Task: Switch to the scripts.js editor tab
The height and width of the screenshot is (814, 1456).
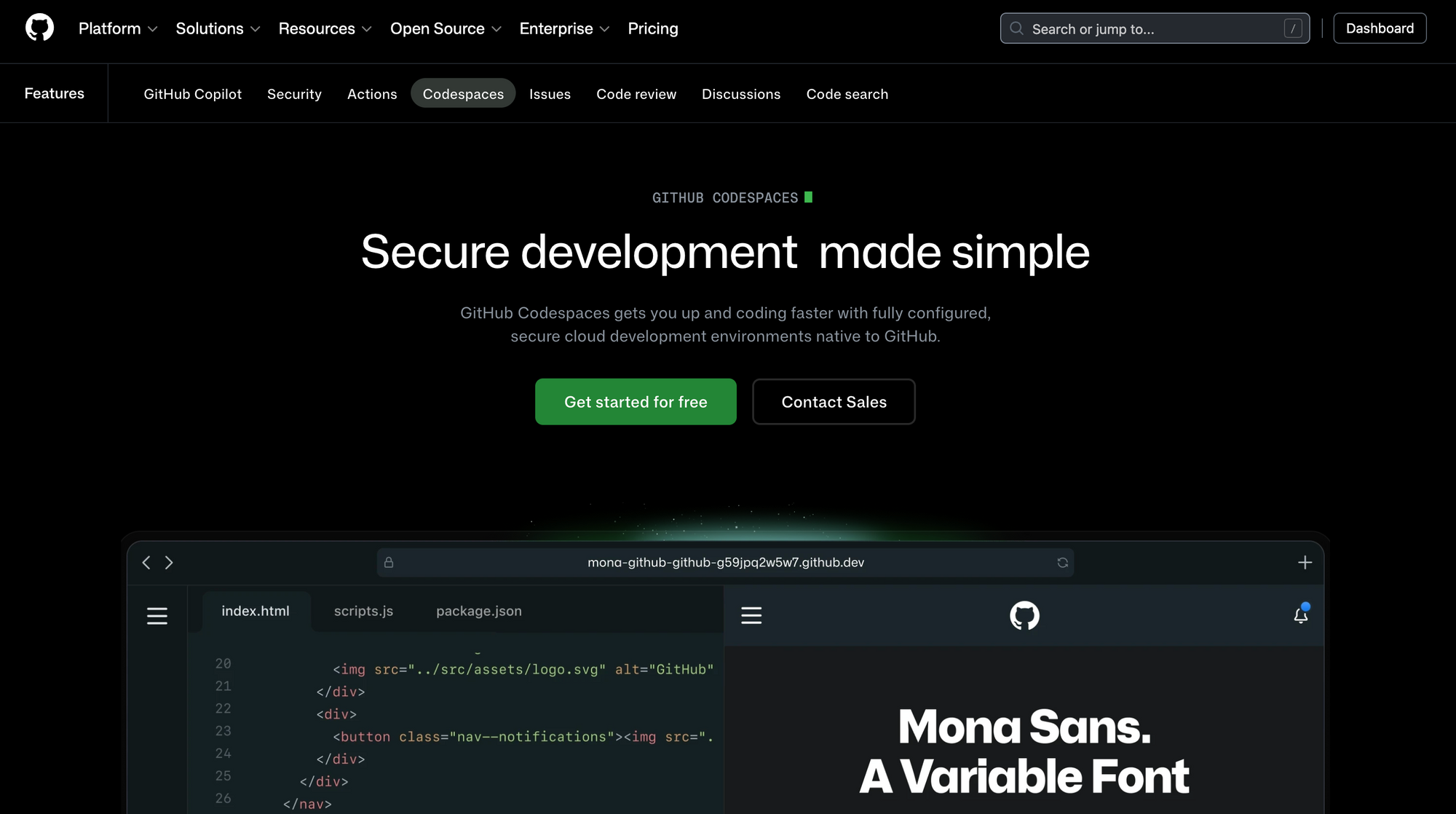Action: pos(363,611)
